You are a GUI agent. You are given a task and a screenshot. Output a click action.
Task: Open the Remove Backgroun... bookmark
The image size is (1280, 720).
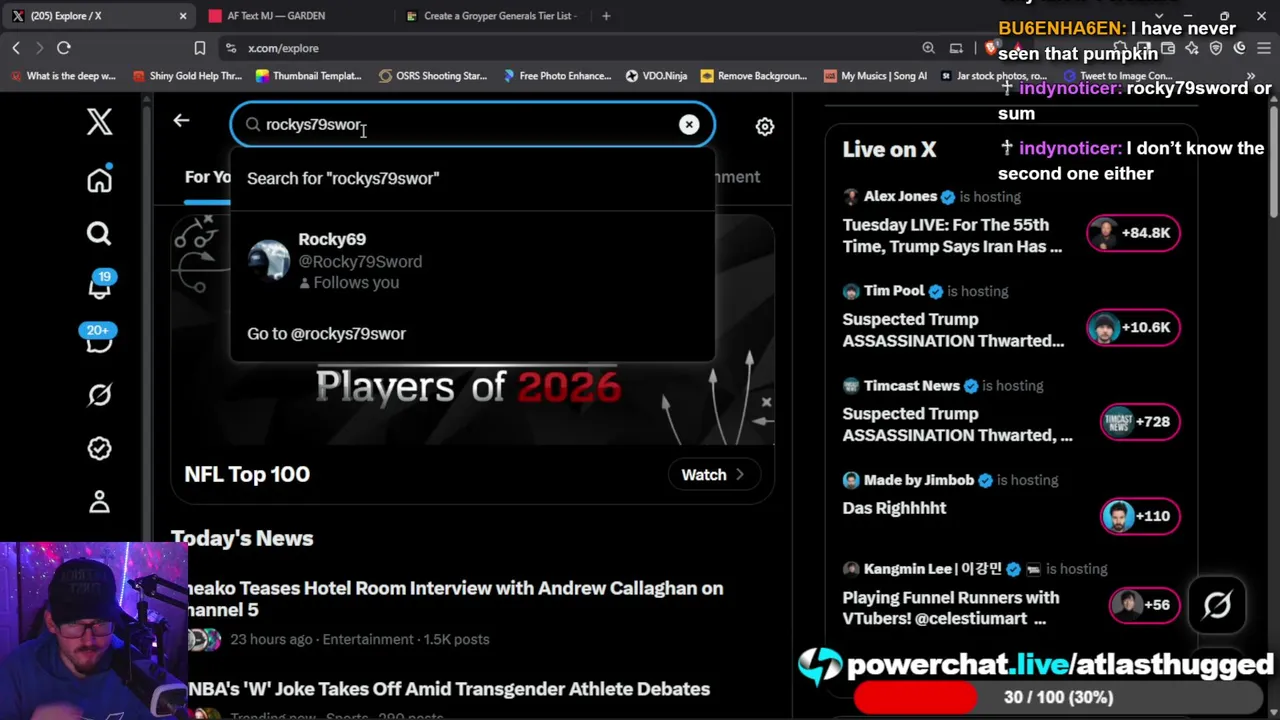click(754, 76)
